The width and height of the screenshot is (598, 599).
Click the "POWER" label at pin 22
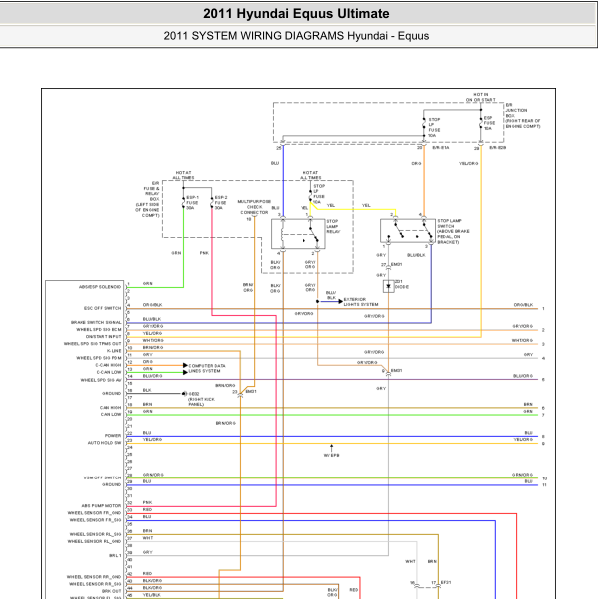113,436
